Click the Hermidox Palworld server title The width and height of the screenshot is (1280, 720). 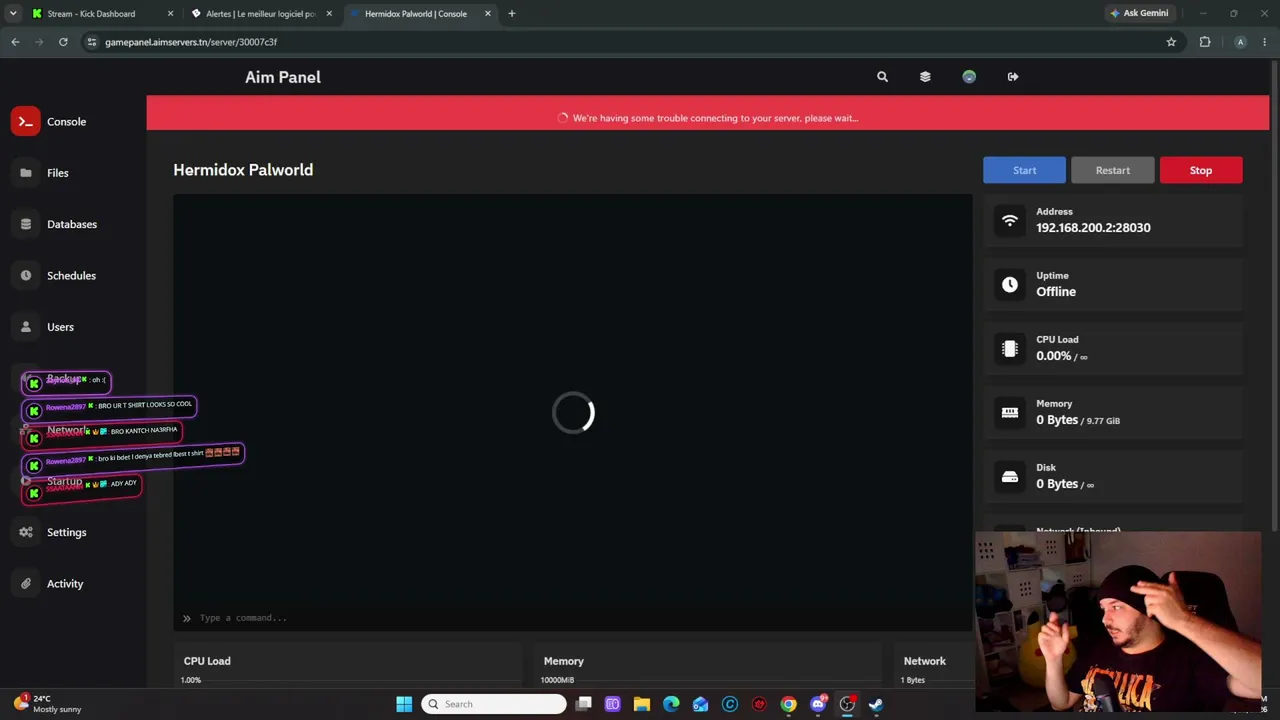[x=243, y=170]
